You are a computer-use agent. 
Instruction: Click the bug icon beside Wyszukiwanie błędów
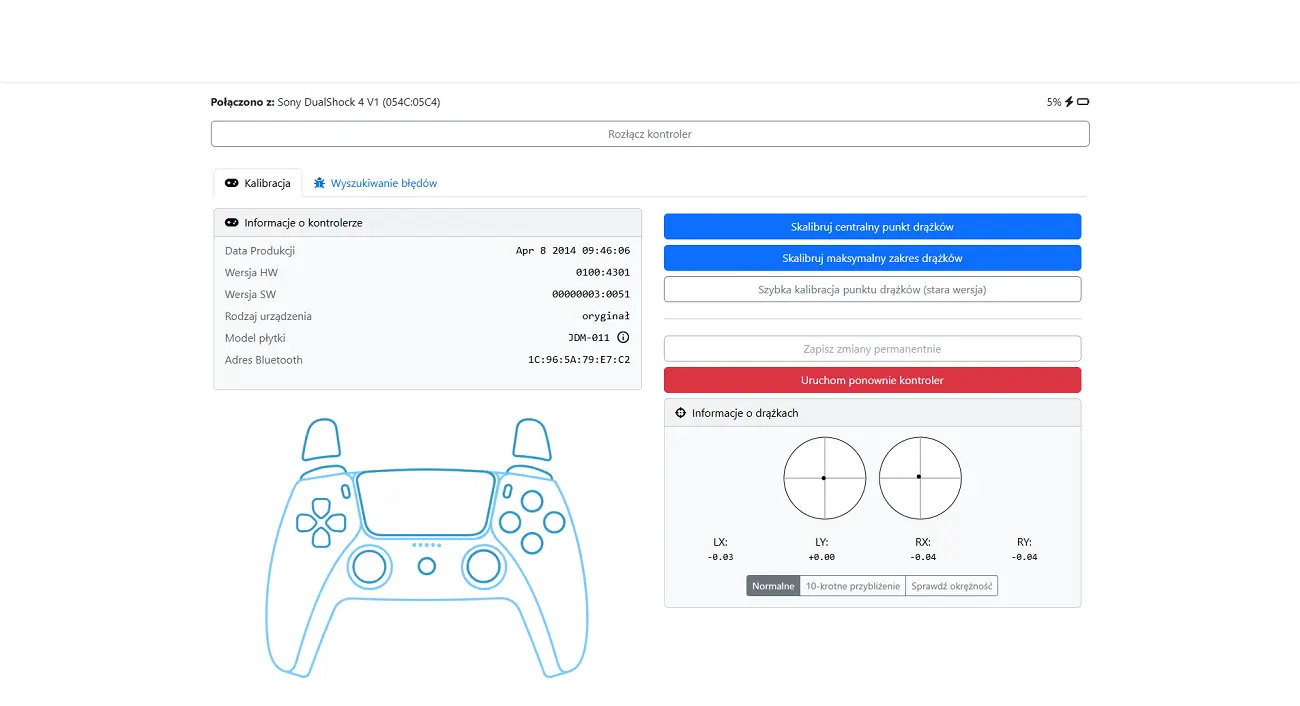click(319, 184)
